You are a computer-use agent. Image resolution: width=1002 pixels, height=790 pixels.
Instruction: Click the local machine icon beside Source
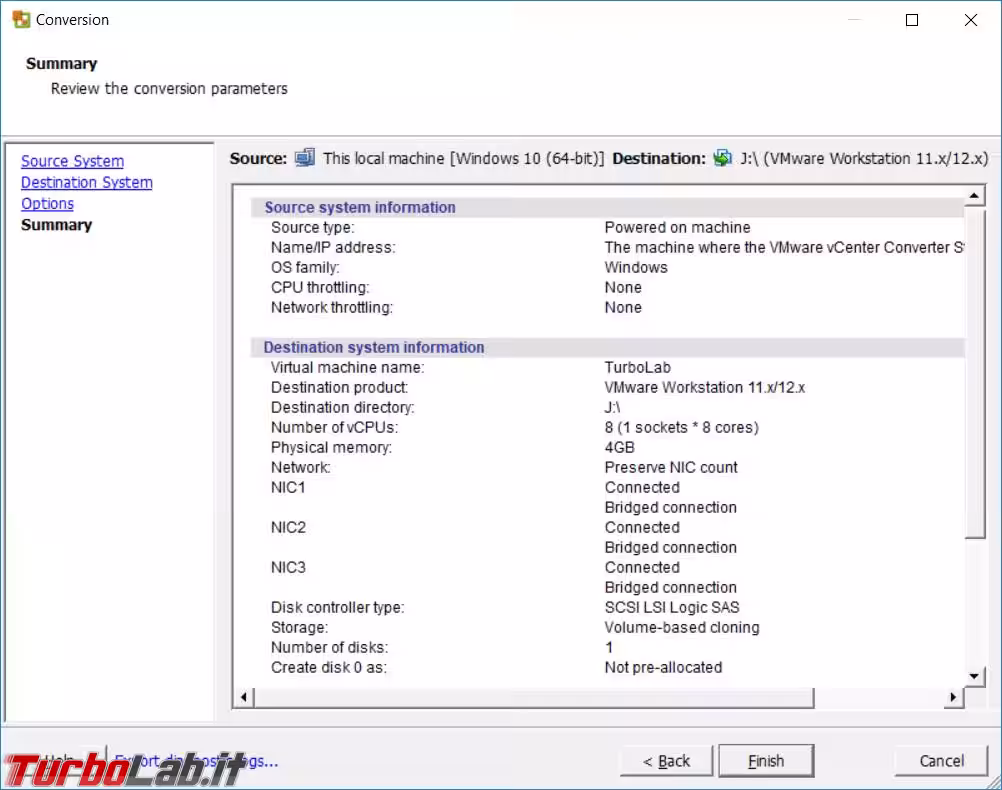(x=305, y=157)
